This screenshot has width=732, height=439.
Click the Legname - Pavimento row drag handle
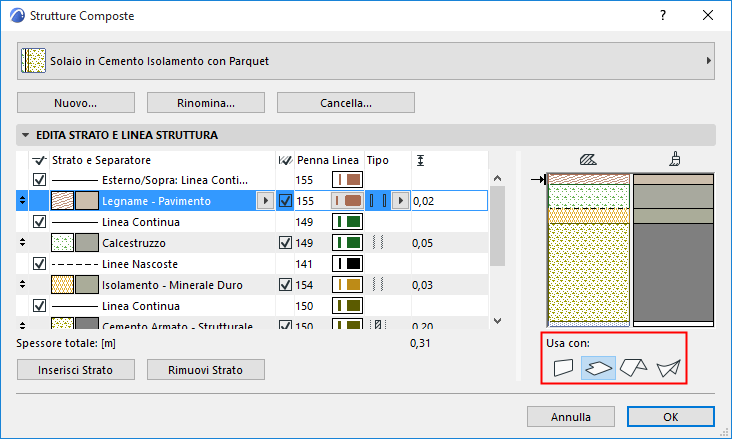tap(22, 201)
